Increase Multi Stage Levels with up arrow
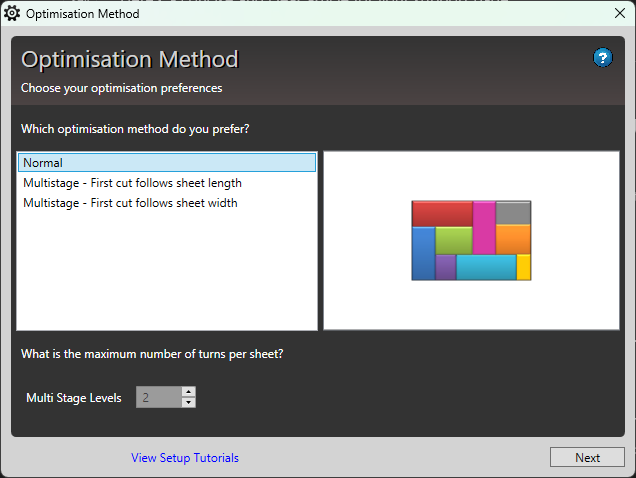The image size is (636, 478). coord(189,392)
